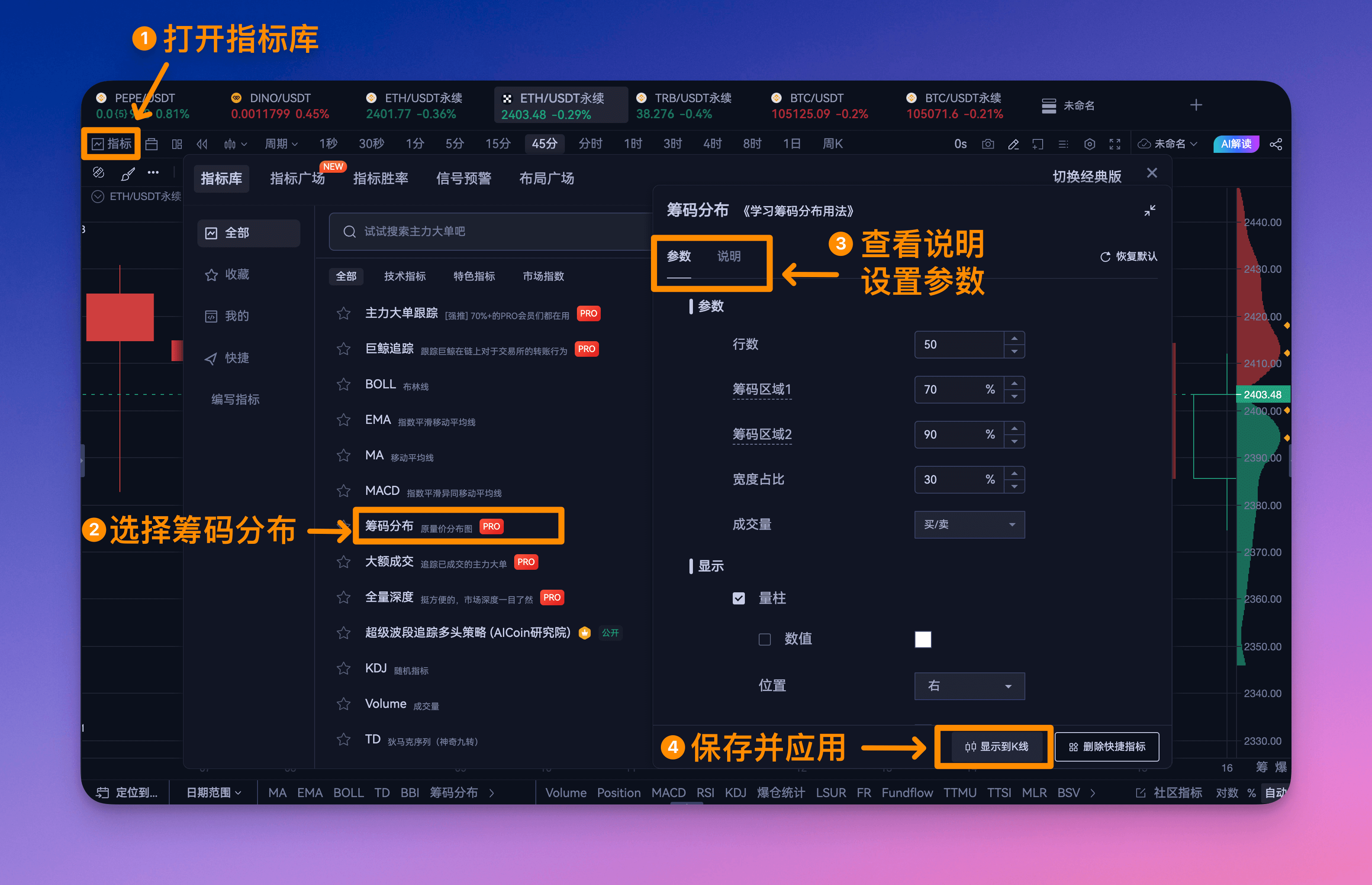
Task: Open the 指标广场 tab
Action: [297, 179]
